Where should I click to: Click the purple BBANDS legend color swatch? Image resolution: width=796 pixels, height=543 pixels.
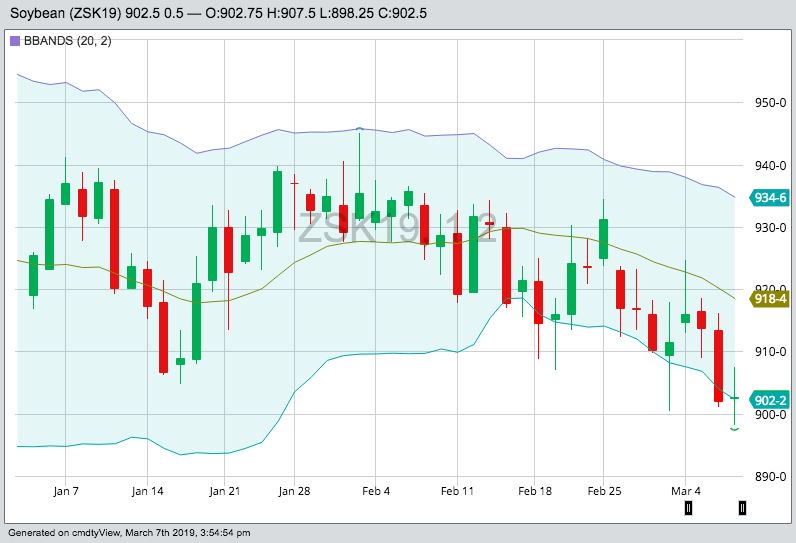[15, 41]
